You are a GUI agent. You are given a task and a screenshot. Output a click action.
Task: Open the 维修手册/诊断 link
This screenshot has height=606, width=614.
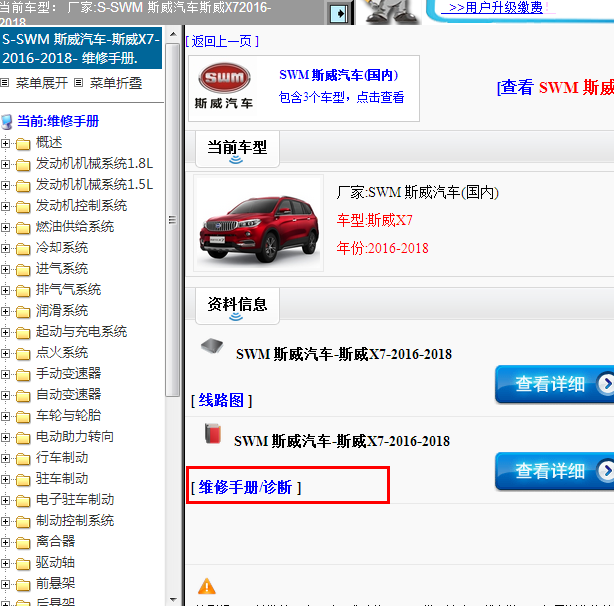click(x=246, y=487)
